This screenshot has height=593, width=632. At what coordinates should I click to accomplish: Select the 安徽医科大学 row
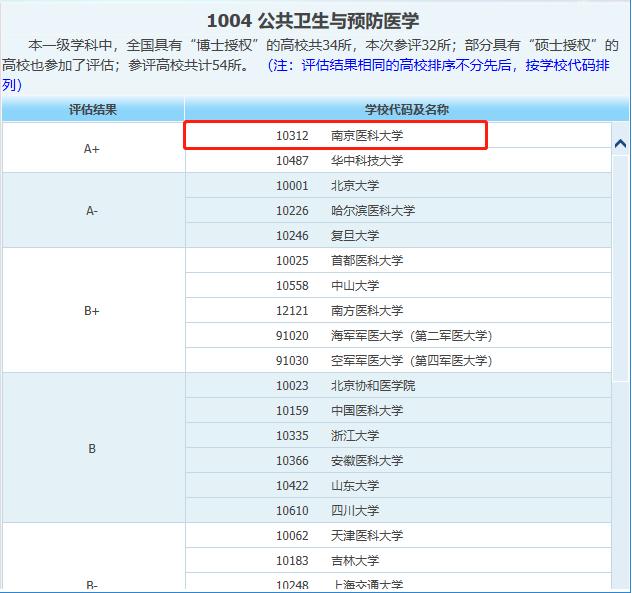coord(398,460)
